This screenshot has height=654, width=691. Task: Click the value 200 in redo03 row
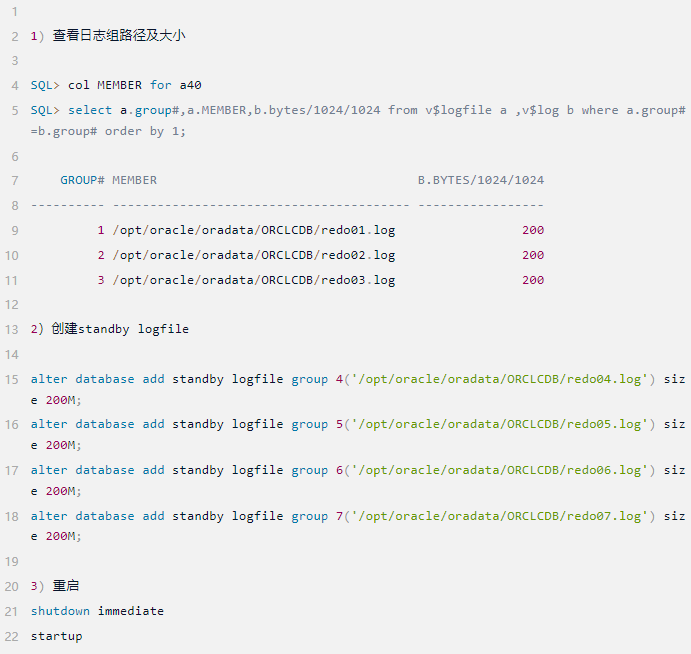(x=533, y=280)
